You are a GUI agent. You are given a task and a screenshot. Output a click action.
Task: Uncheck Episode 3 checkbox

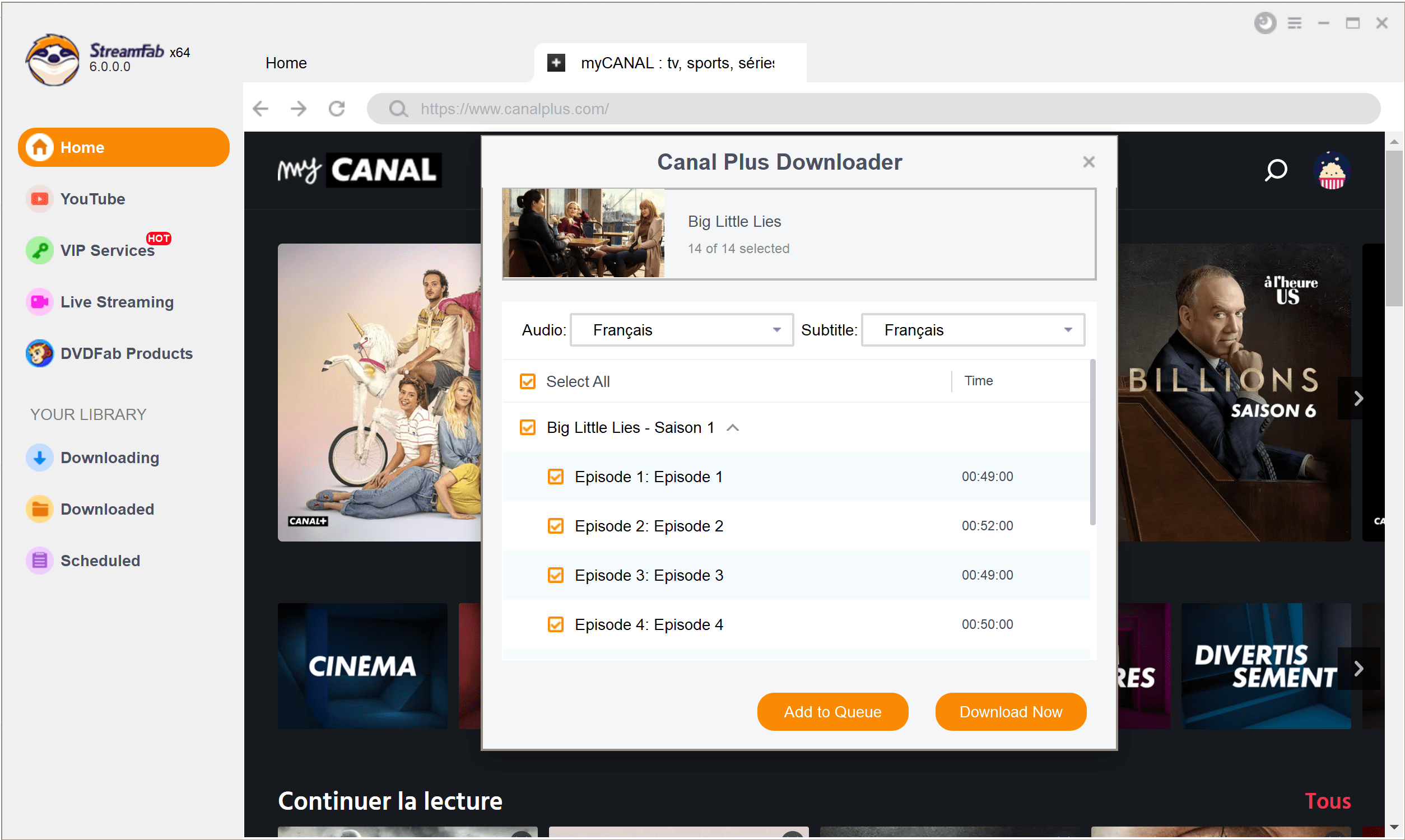(x=555, y=575)
